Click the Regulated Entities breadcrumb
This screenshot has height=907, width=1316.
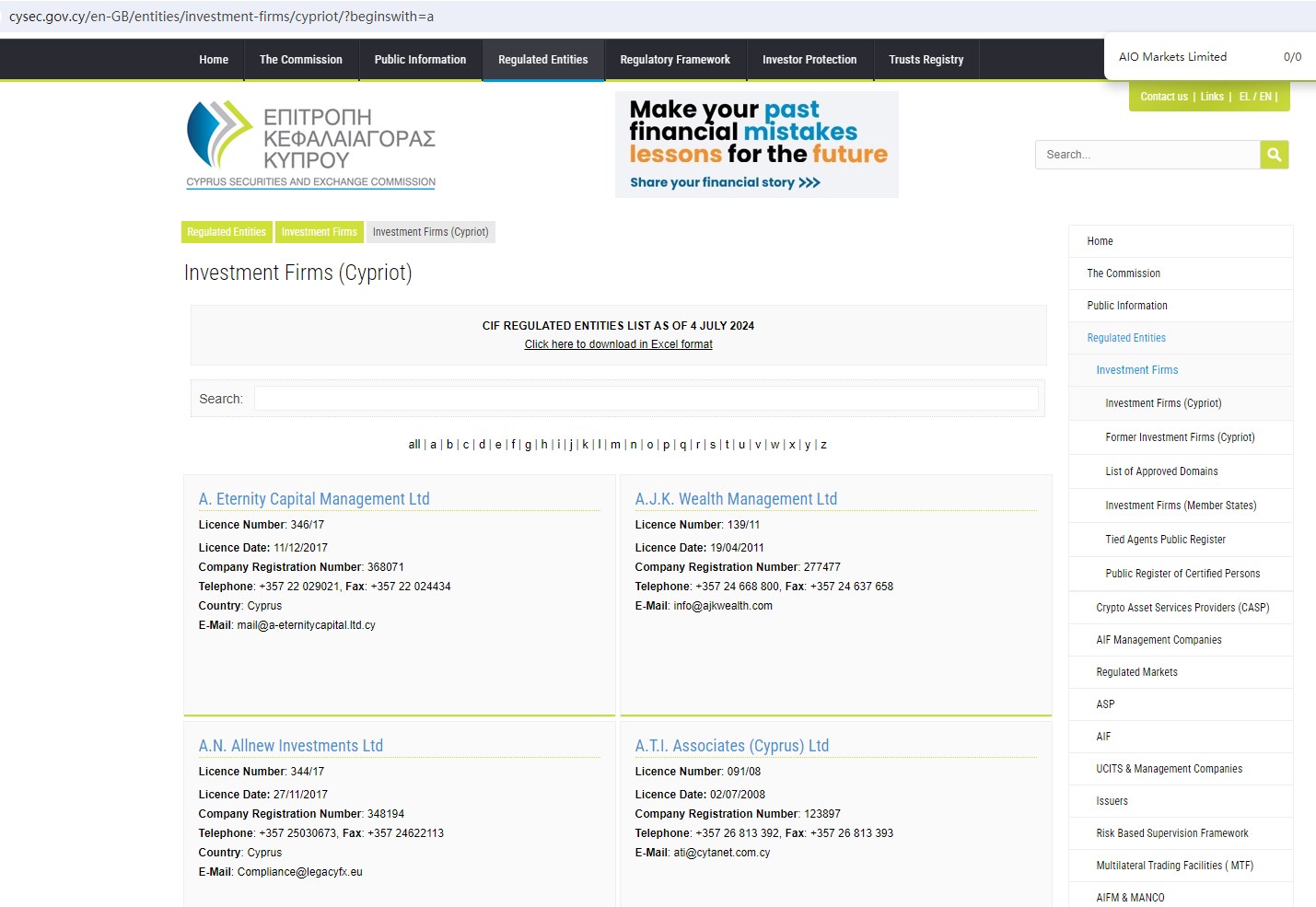click(x=227, y=232)
